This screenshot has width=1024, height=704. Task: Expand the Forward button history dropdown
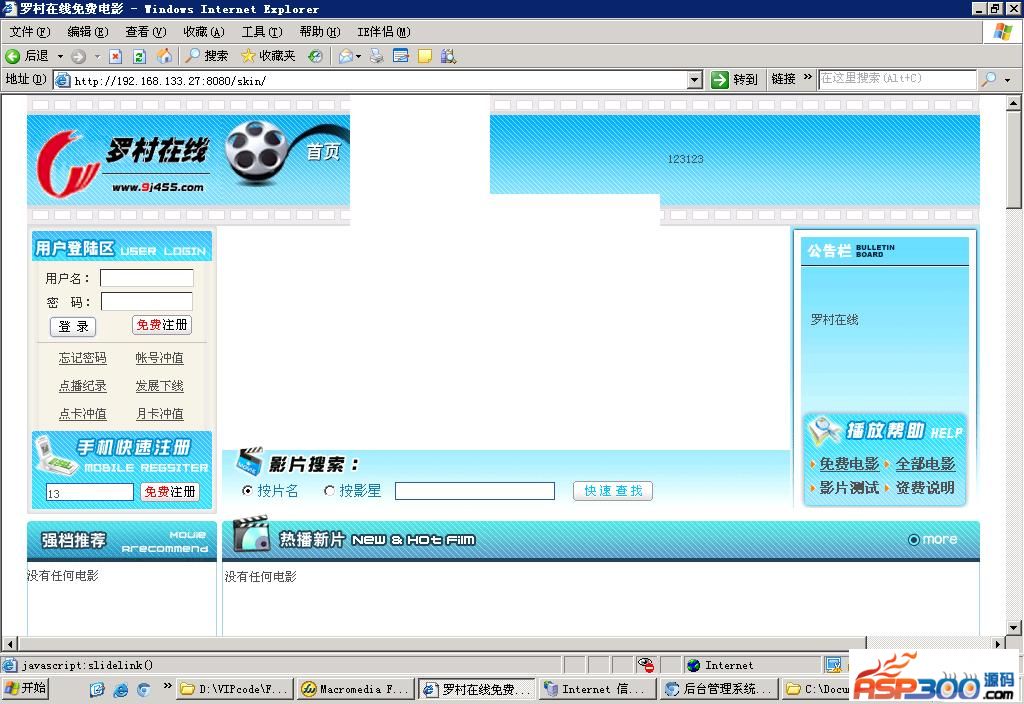tap(97, 57)
